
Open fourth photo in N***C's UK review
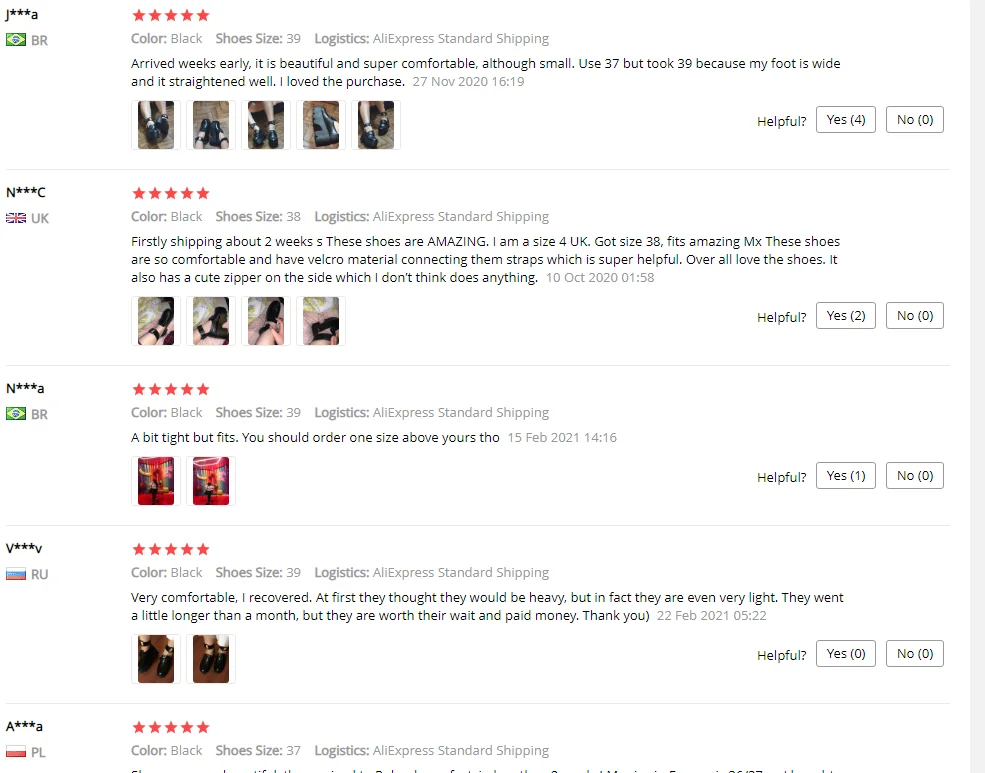pos(321,321)
